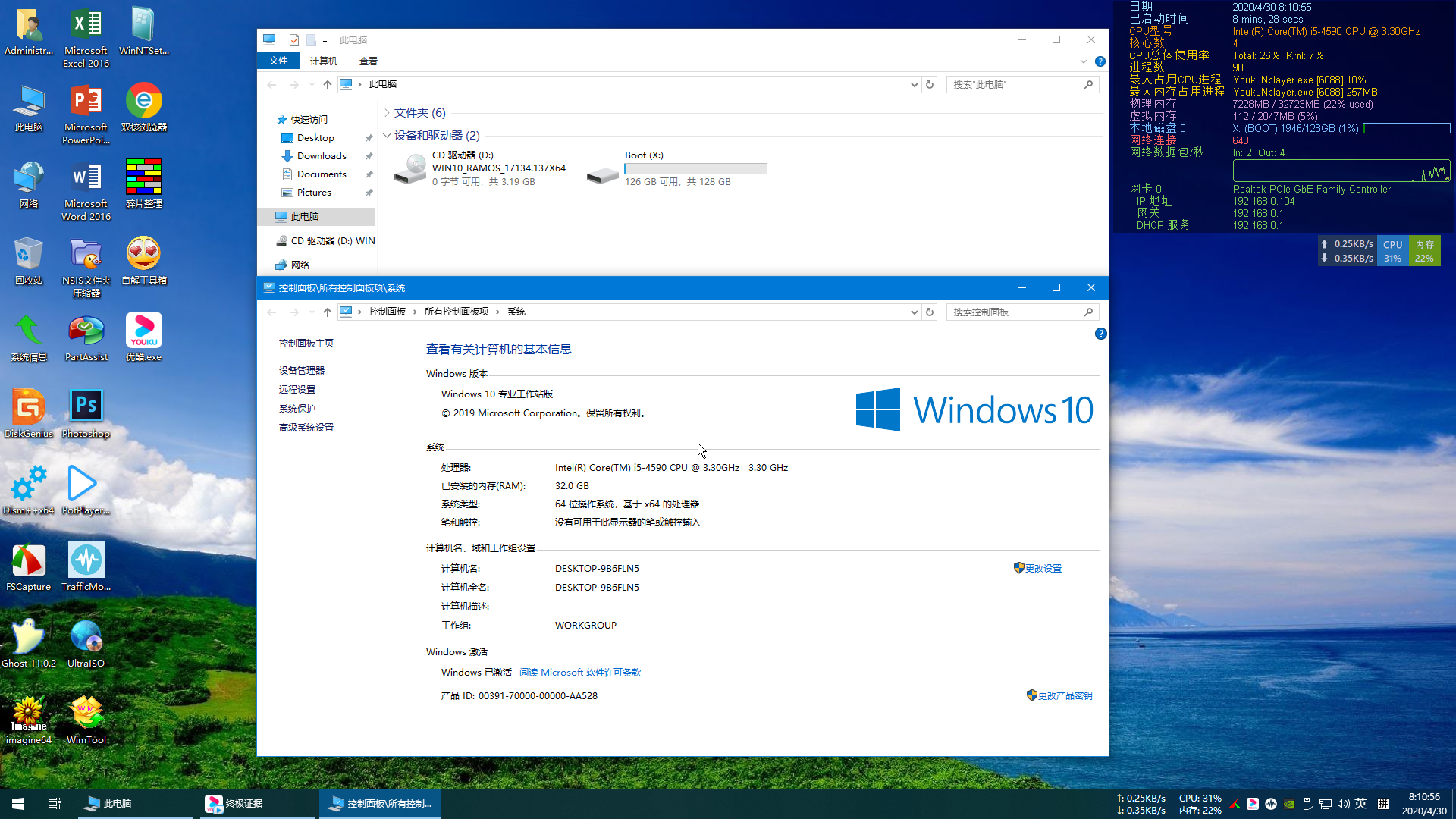Screen dimensions: 1456x819
Task: Select Documents in quick access
Action: click(x=322, y=174)
